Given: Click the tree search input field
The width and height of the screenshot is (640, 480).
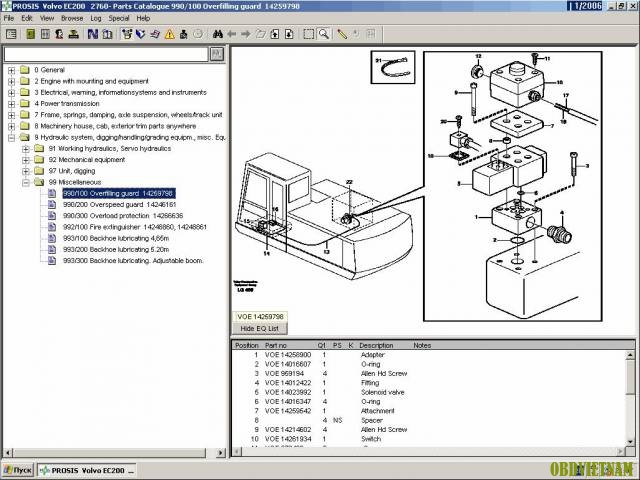Looking at the screenshot, I should [x=106, y=54].
